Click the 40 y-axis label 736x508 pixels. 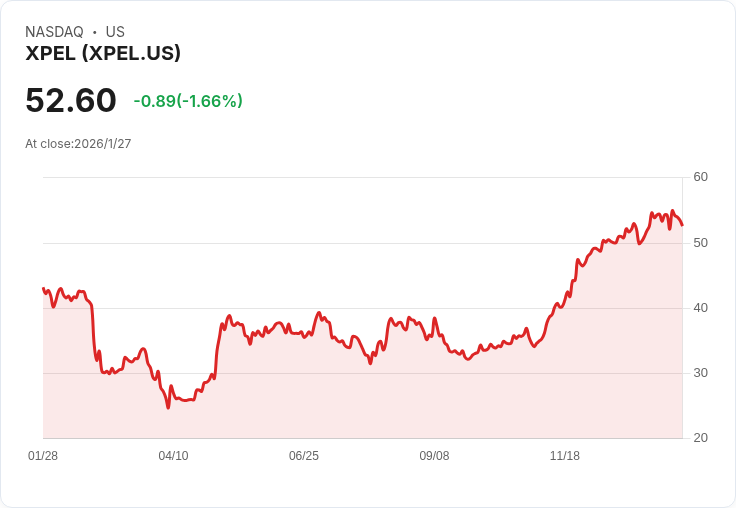point(700,308)
